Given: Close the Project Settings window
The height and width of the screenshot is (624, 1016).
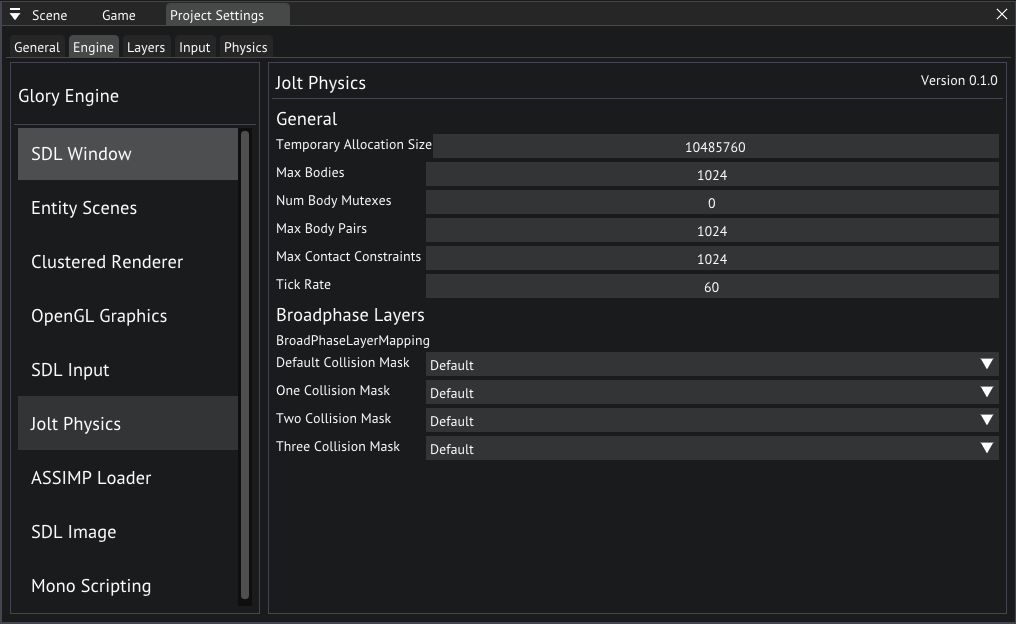Looking at the screenshot, I should click(1002, 15).
